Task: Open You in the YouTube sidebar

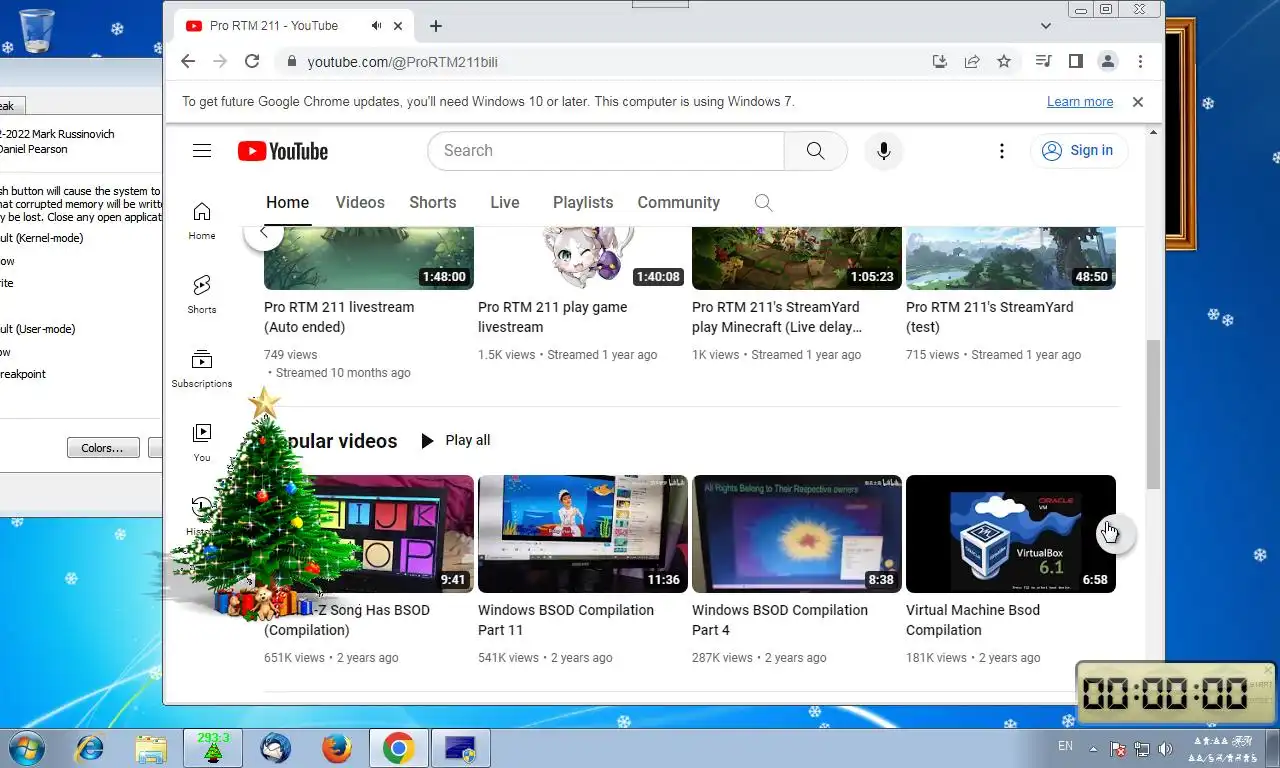Action: [x=202, y=443]
